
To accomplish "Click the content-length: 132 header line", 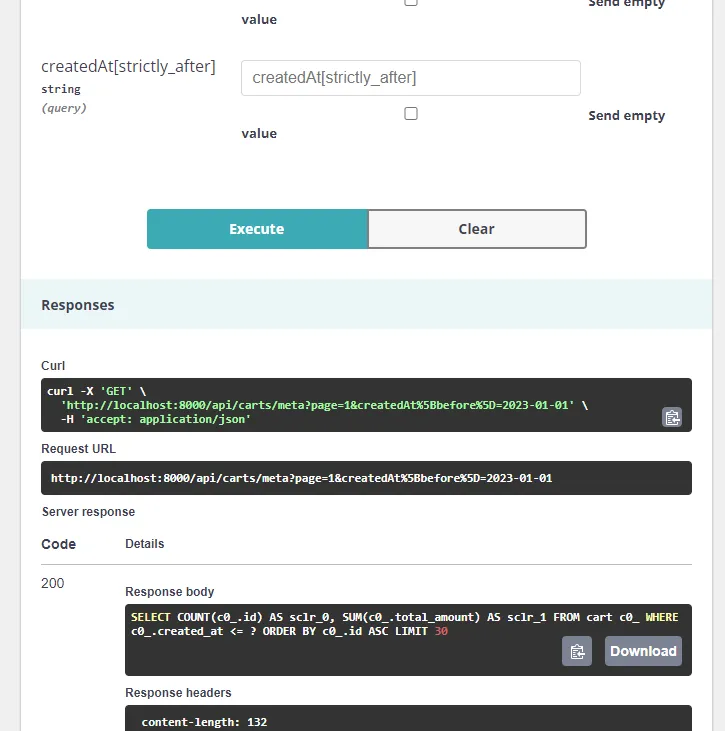I will pyautogui.click(x=204, y=722).
